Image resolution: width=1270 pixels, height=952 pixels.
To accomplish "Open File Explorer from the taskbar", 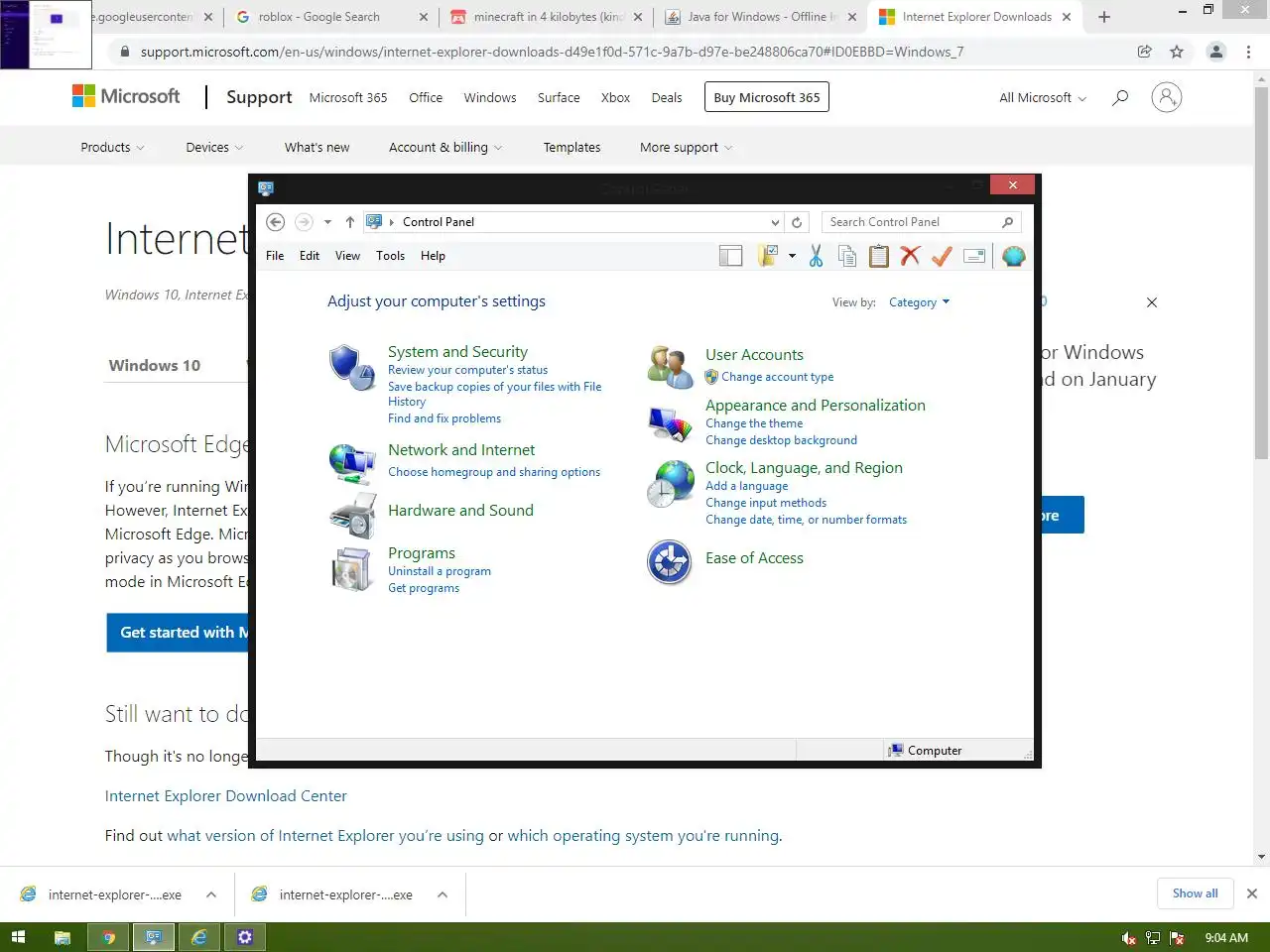I will click(x=62, y=937).
